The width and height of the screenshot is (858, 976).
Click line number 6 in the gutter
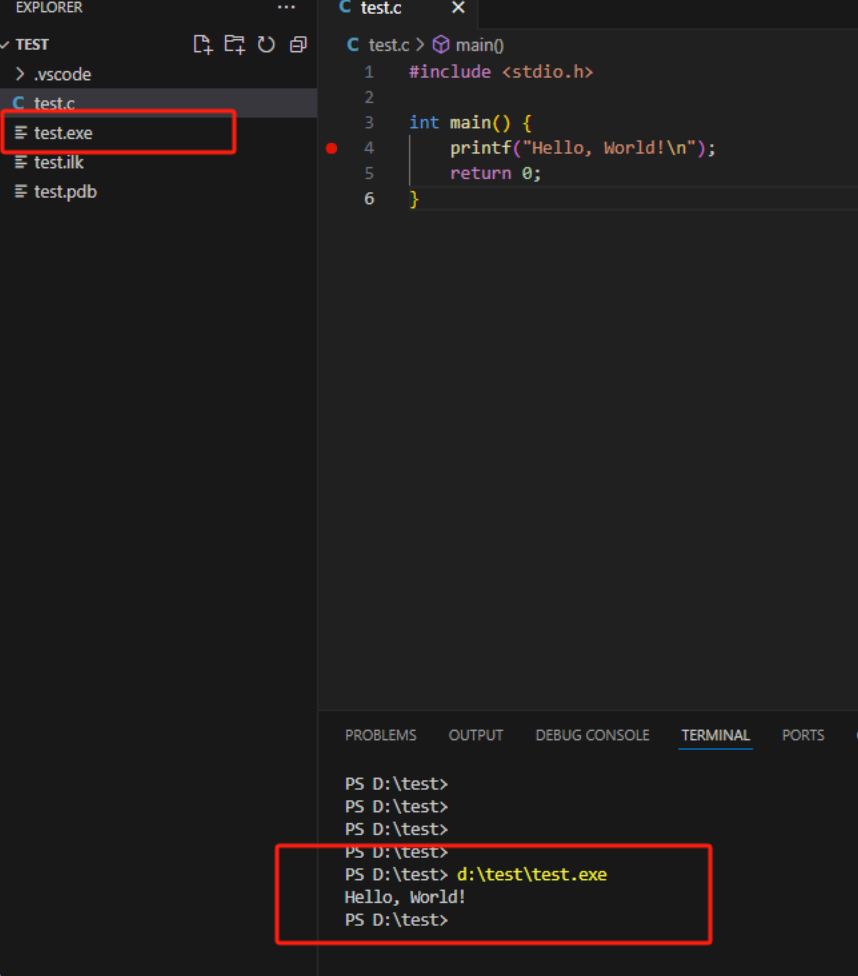[x=369, y=198]
